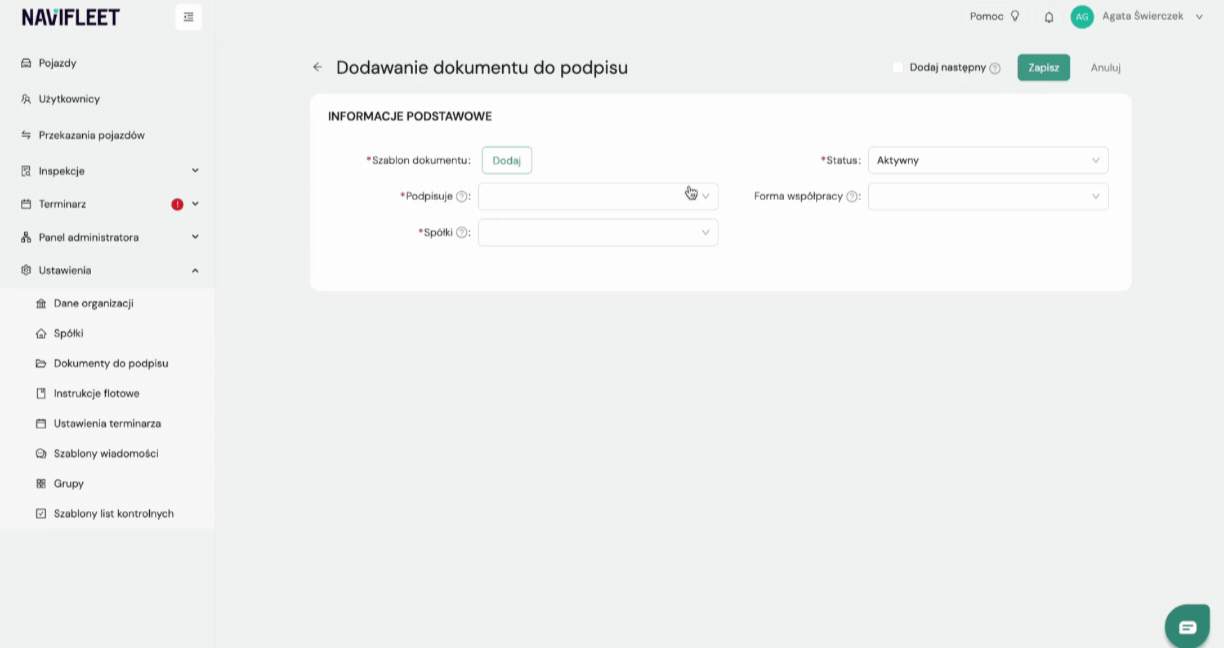The image size is (1224, 648).
Task: Click the Szablony wiadomości chat icon
Action: [x=41, y=453]
